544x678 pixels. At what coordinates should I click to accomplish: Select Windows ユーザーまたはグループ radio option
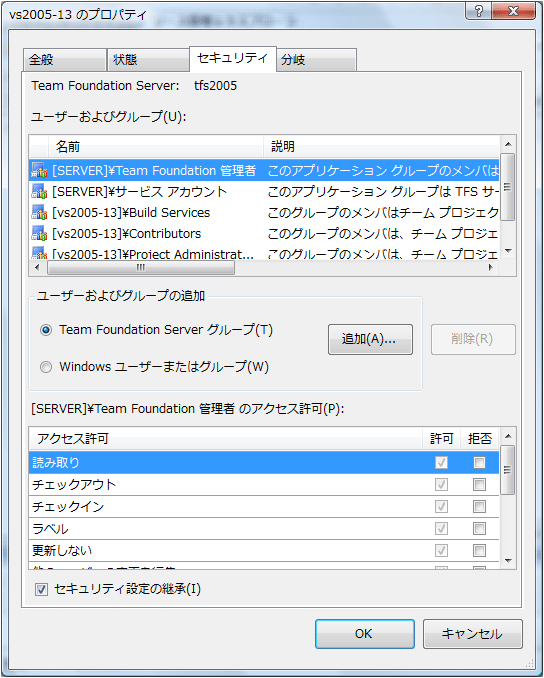coord(46,367)
